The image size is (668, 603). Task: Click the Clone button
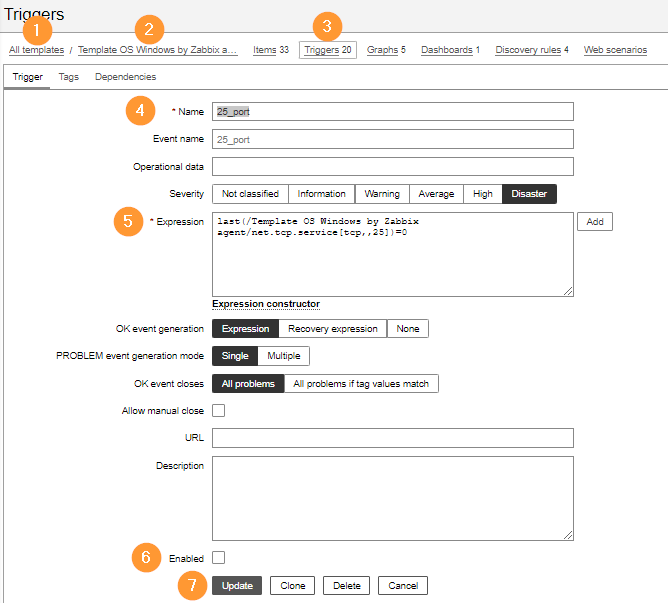(x=292, y=586)
